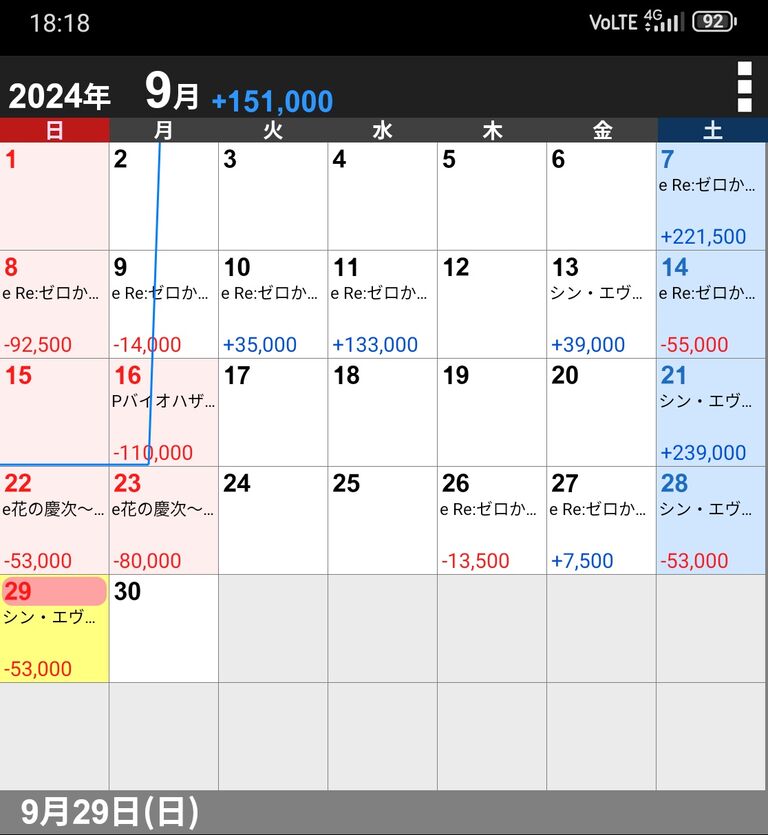Image resolution: width=768 pixels, height=835 pixels.
Task: Open day 30 in calendar
Action: tap(164, 629)
